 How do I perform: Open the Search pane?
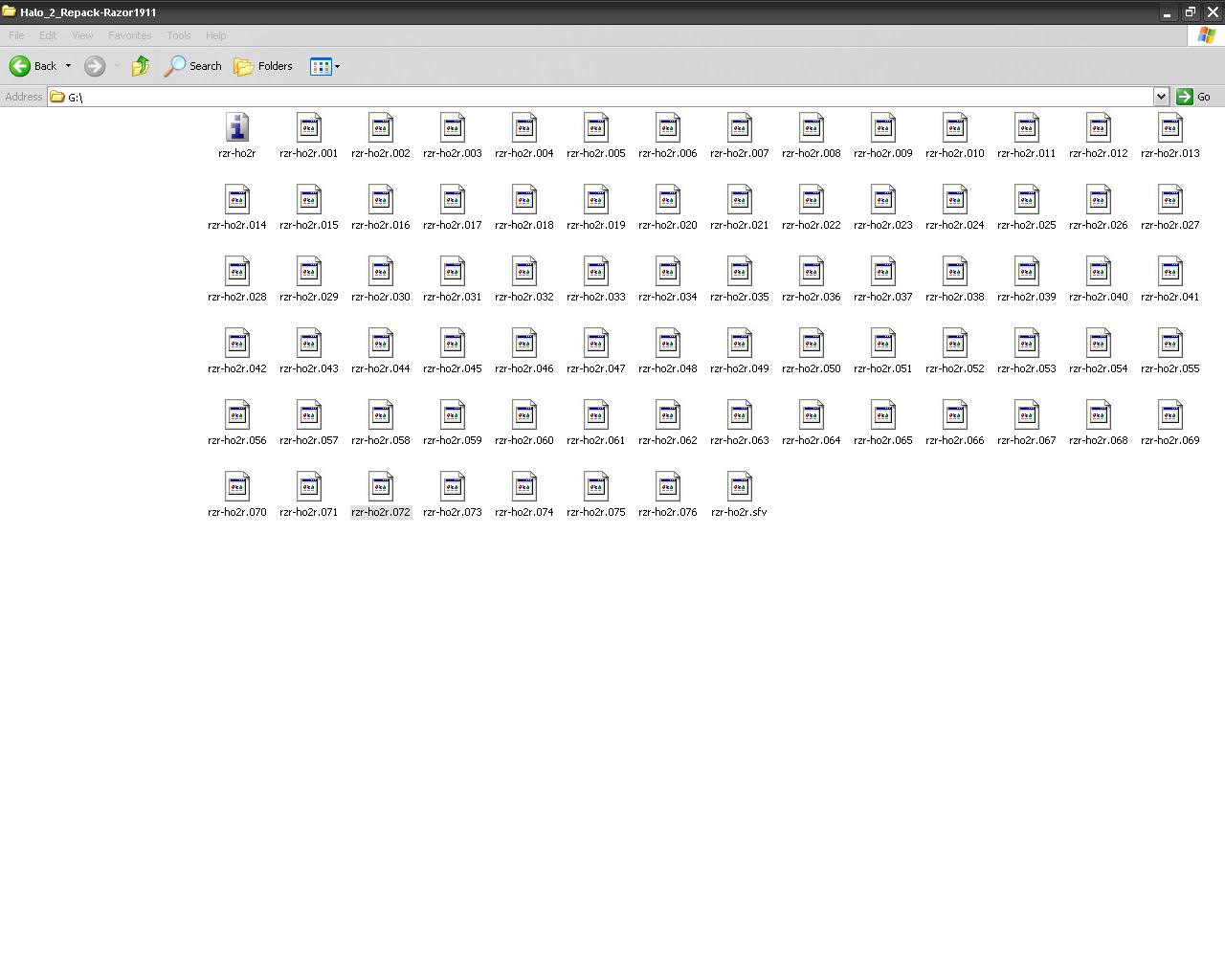(193, 66)
